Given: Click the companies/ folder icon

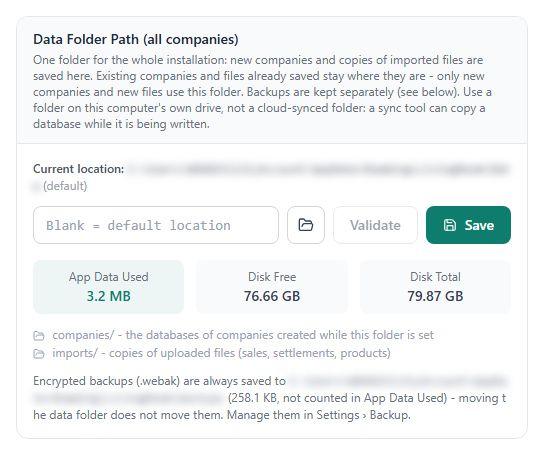Looking at the screenshot, I should point(39,336).
